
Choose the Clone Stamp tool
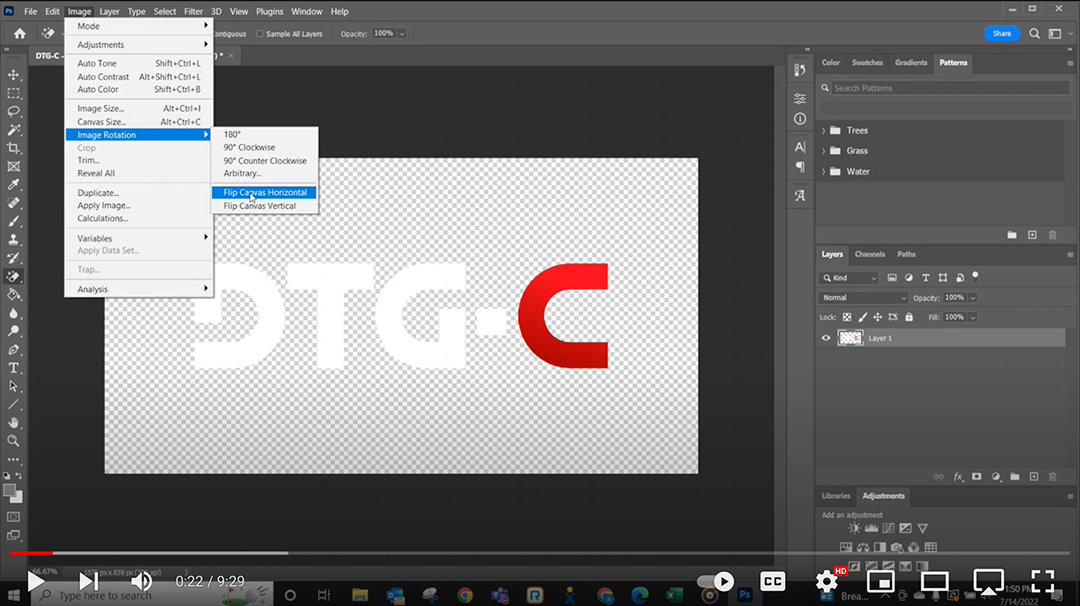coord(14,240)
